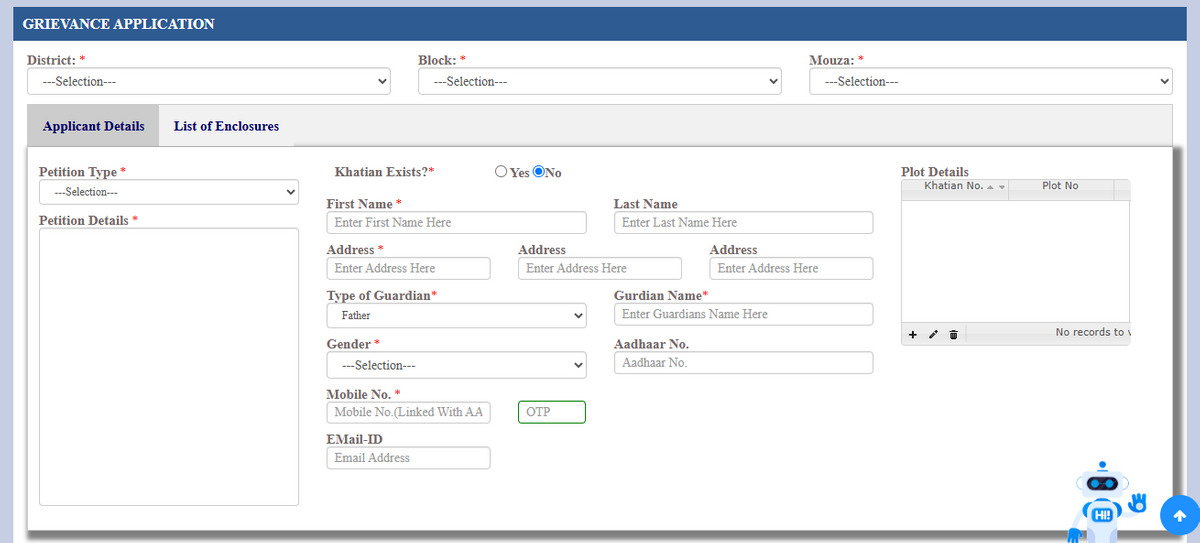Expand the Block selection dropdown
1200x543 pixels.
point(599,82)
